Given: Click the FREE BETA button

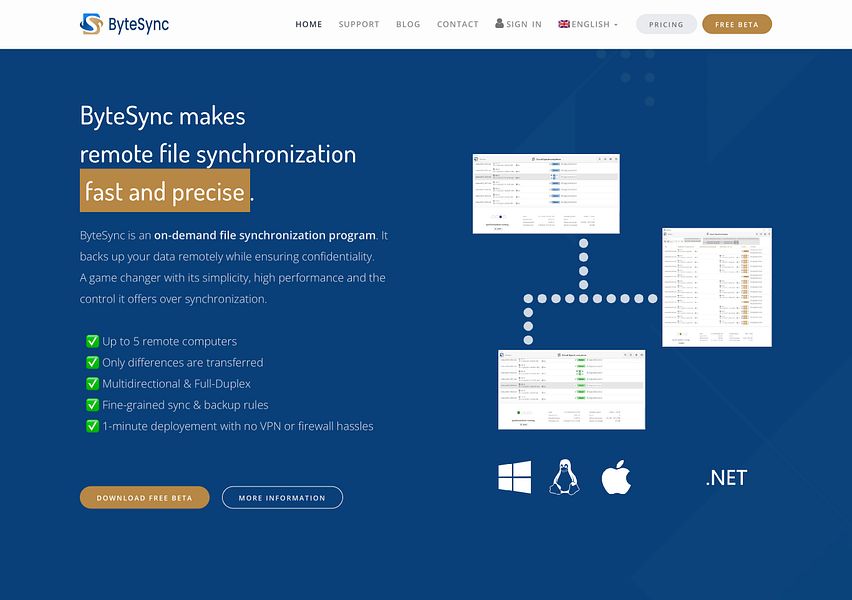Looking at the screenshot, I should tap(737, 23).
